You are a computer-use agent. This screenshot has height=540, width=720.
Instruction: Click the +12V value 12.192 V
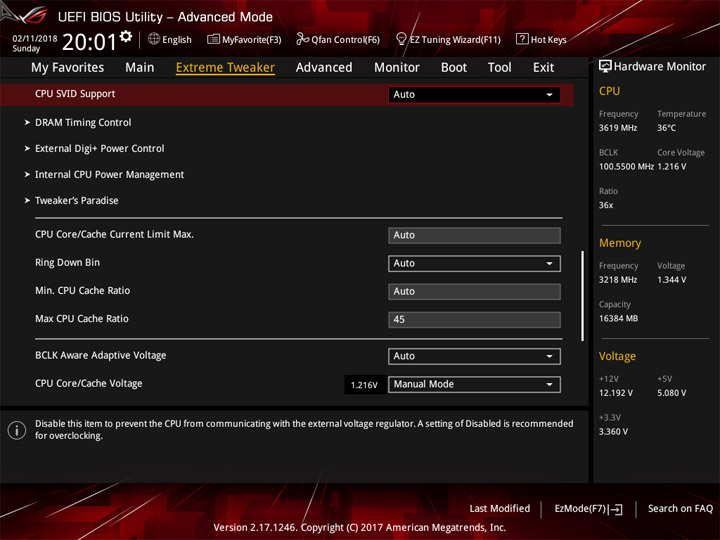(615, 393)
